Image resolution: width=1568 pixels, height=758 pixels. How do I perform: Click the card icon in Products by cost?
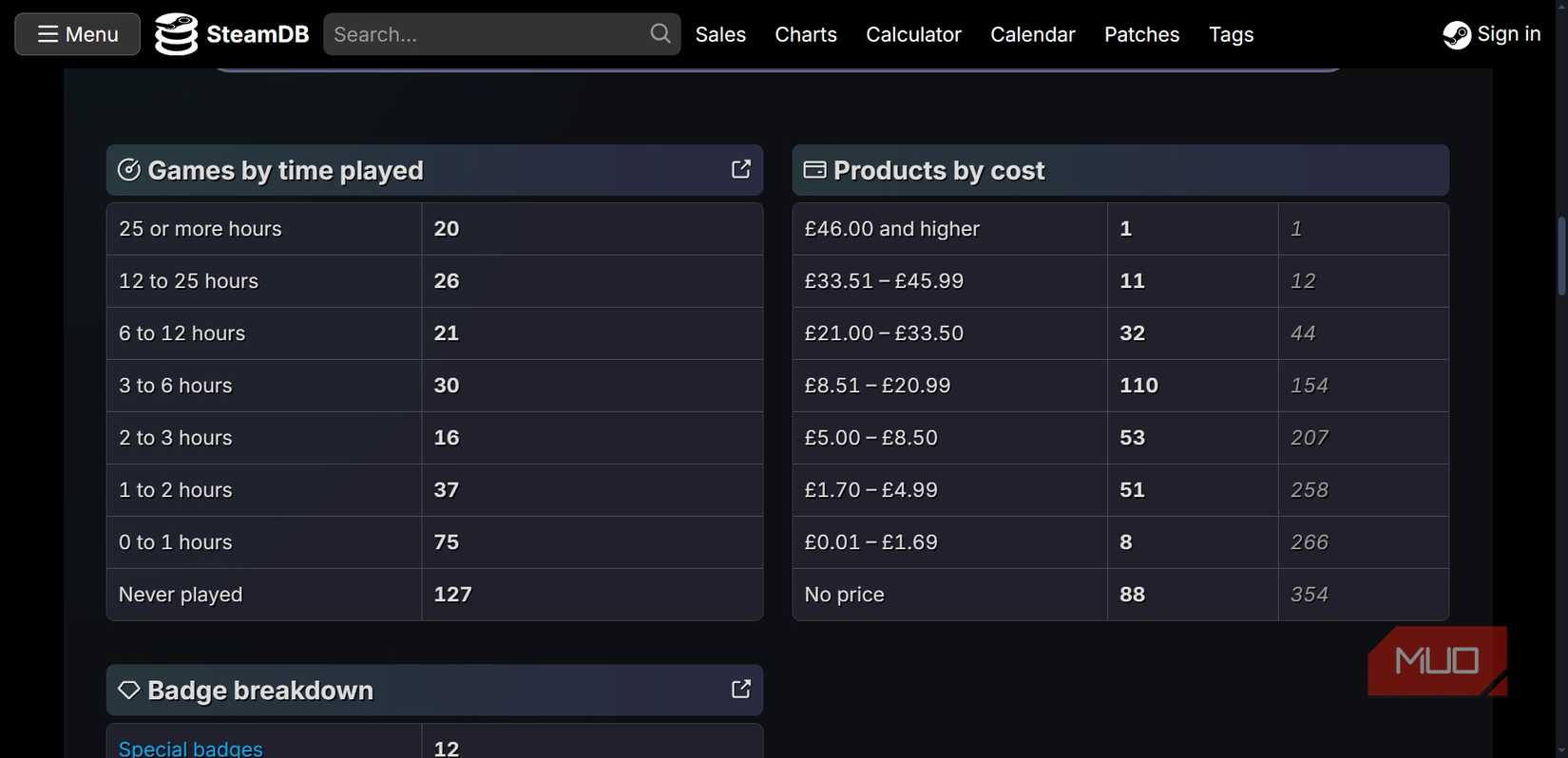pyautogui.click(x=814, y=170)
